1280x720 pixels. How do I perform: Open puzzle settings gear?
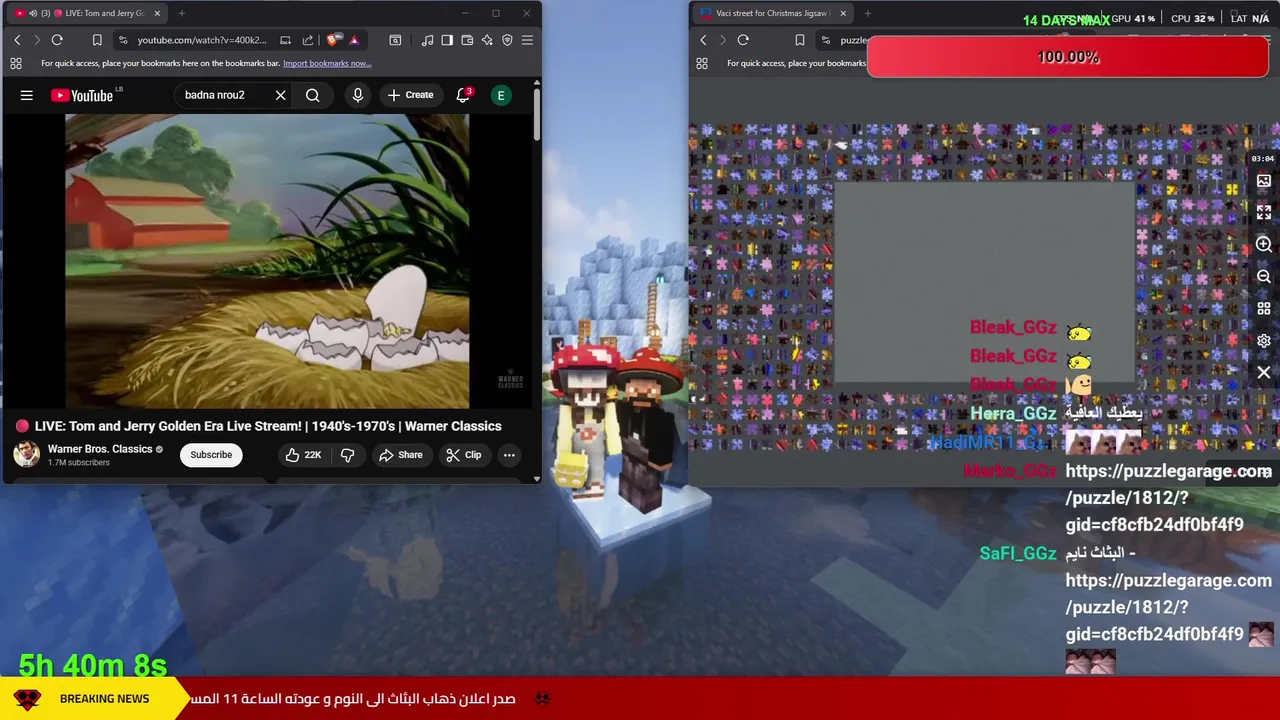pos(1264,341)
